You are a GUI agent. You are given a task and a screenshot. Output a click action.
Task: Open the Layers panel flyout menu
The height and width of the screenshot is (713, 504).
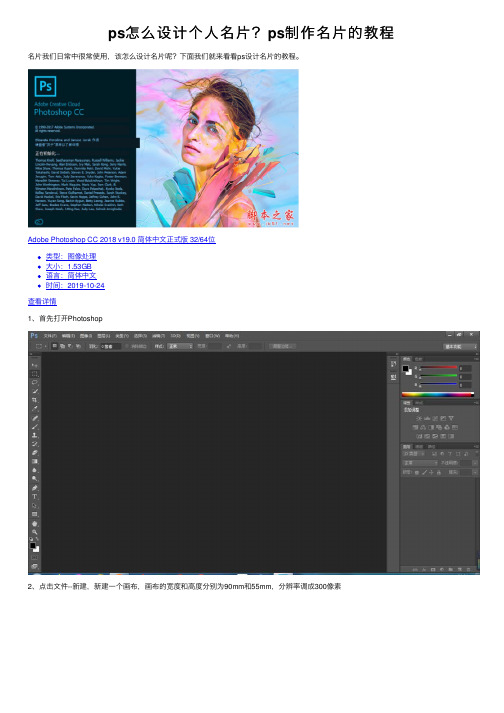476,447
